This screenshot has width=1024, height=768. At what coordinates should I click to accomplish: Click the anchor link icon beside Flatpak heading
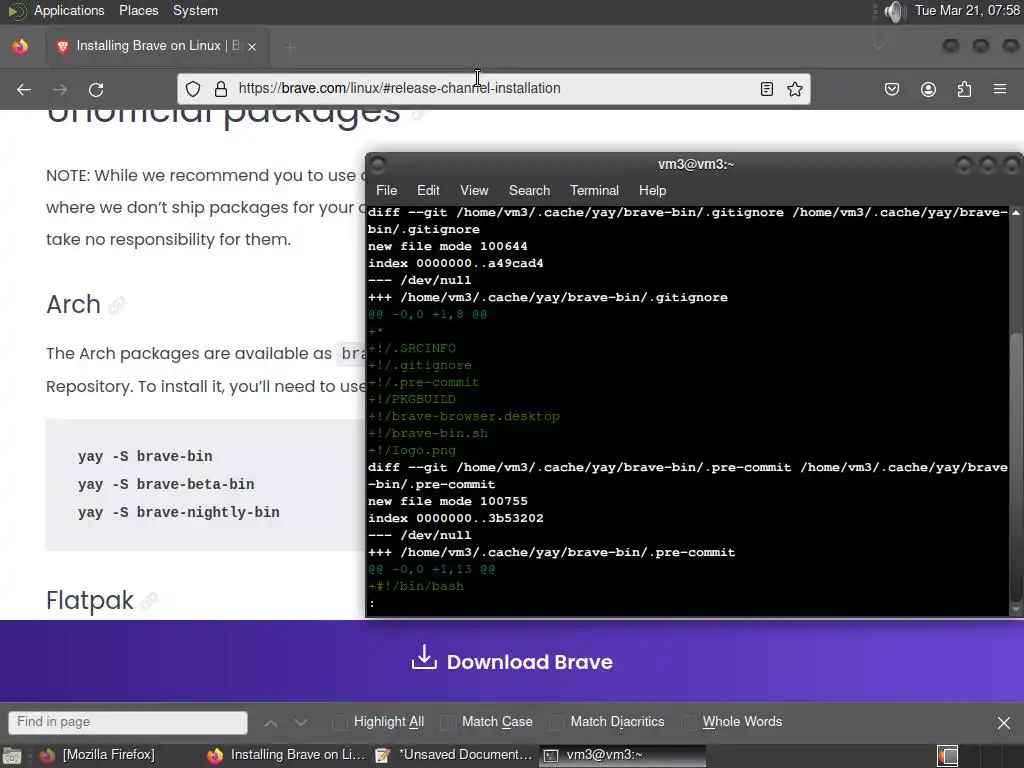[x=150, y=600]
